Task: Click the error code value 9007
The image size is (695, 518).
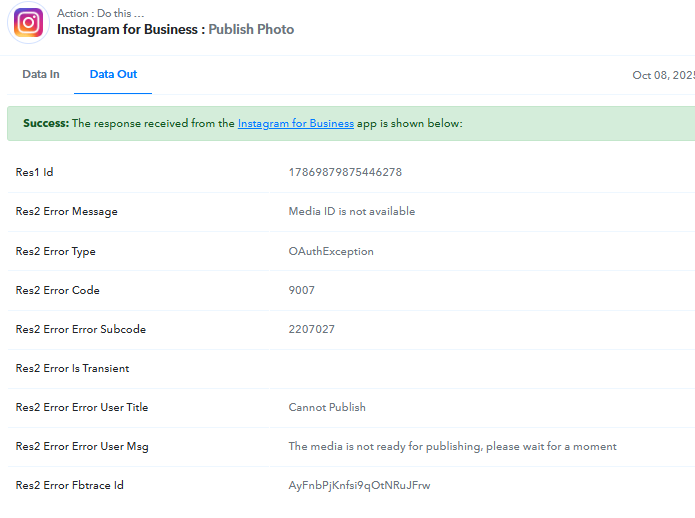Action: click(x=300, y=290)
